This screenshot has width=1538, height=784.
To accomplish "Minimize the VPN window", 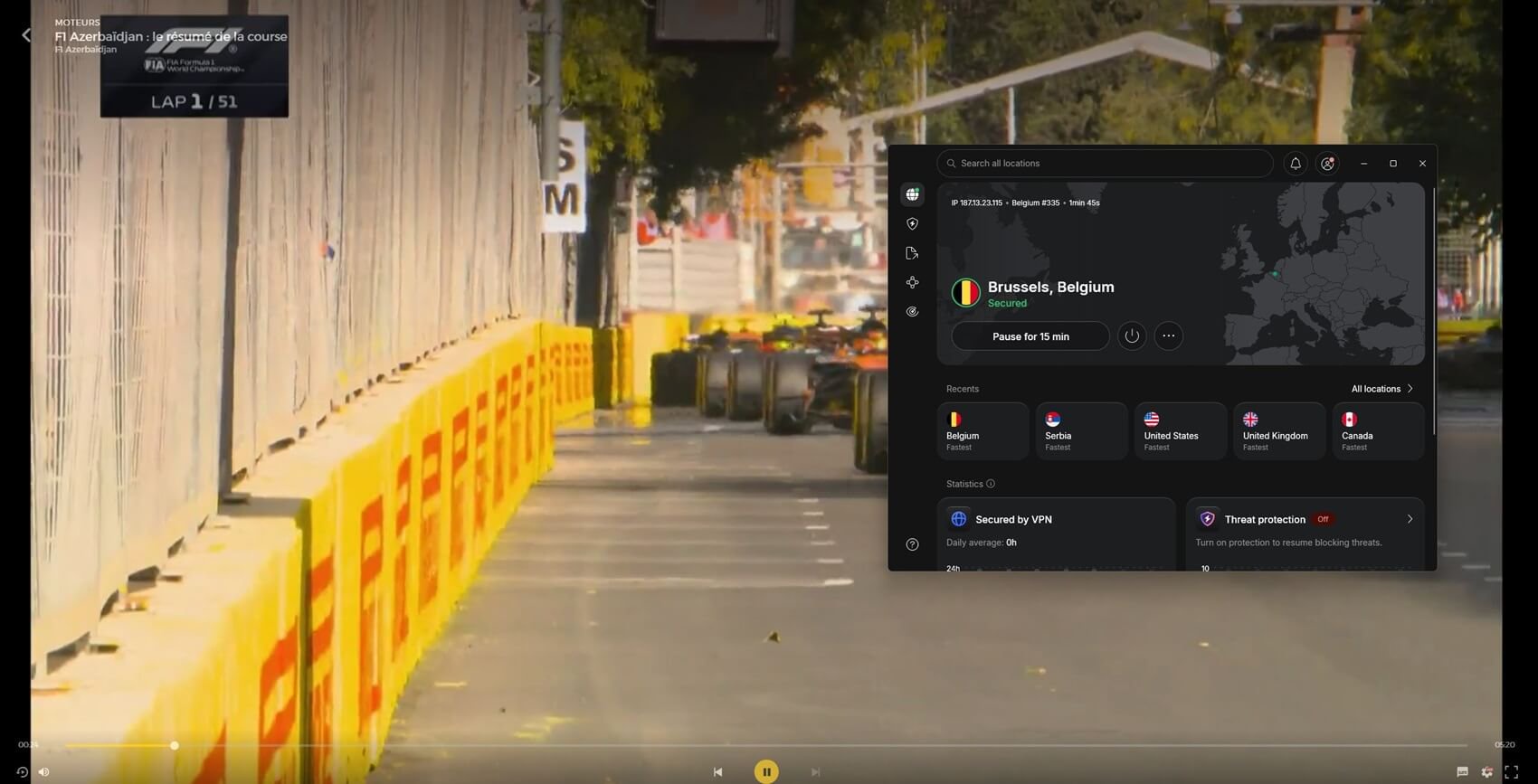I will pos(1363,164).
